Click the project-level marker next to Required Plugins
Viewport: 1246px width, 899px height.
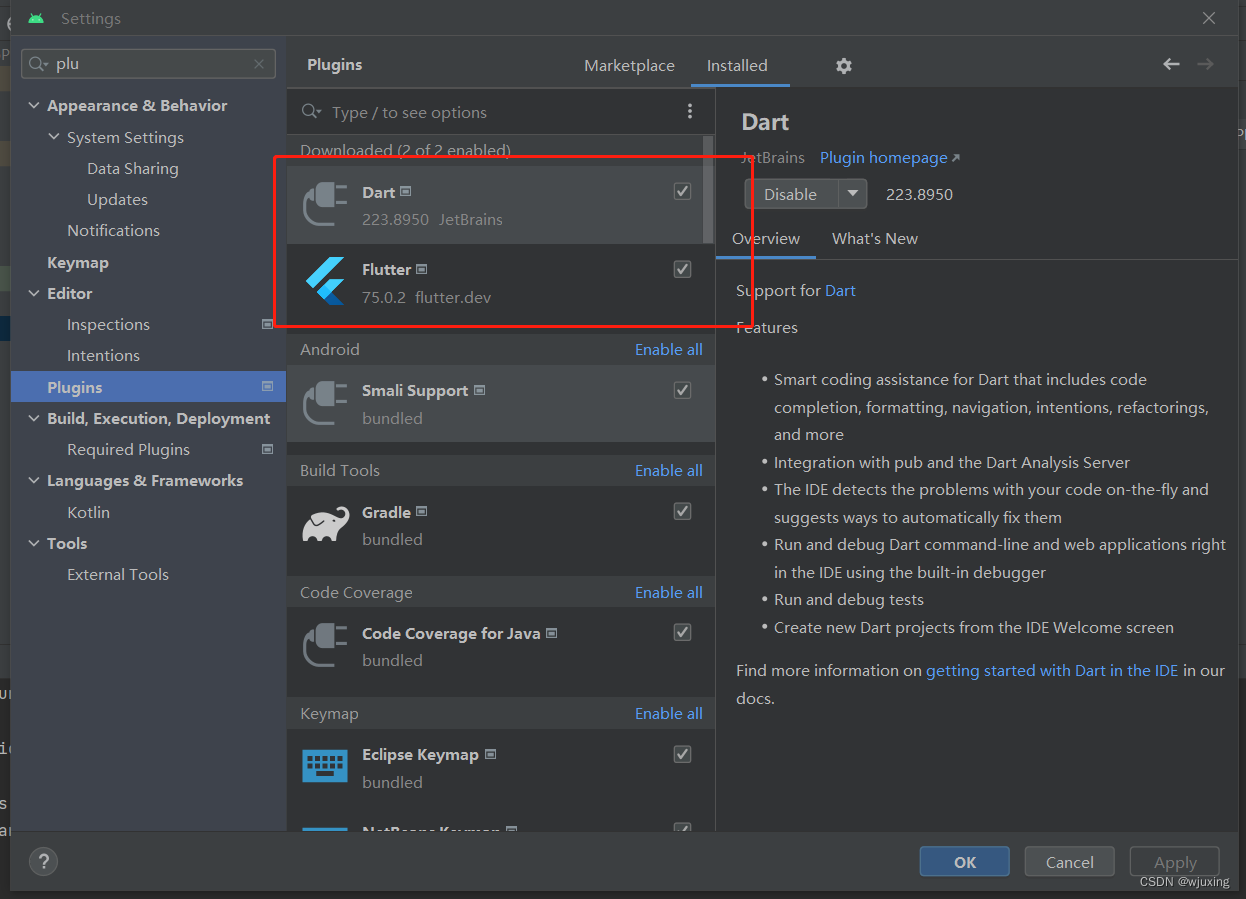tap(267, 449)
